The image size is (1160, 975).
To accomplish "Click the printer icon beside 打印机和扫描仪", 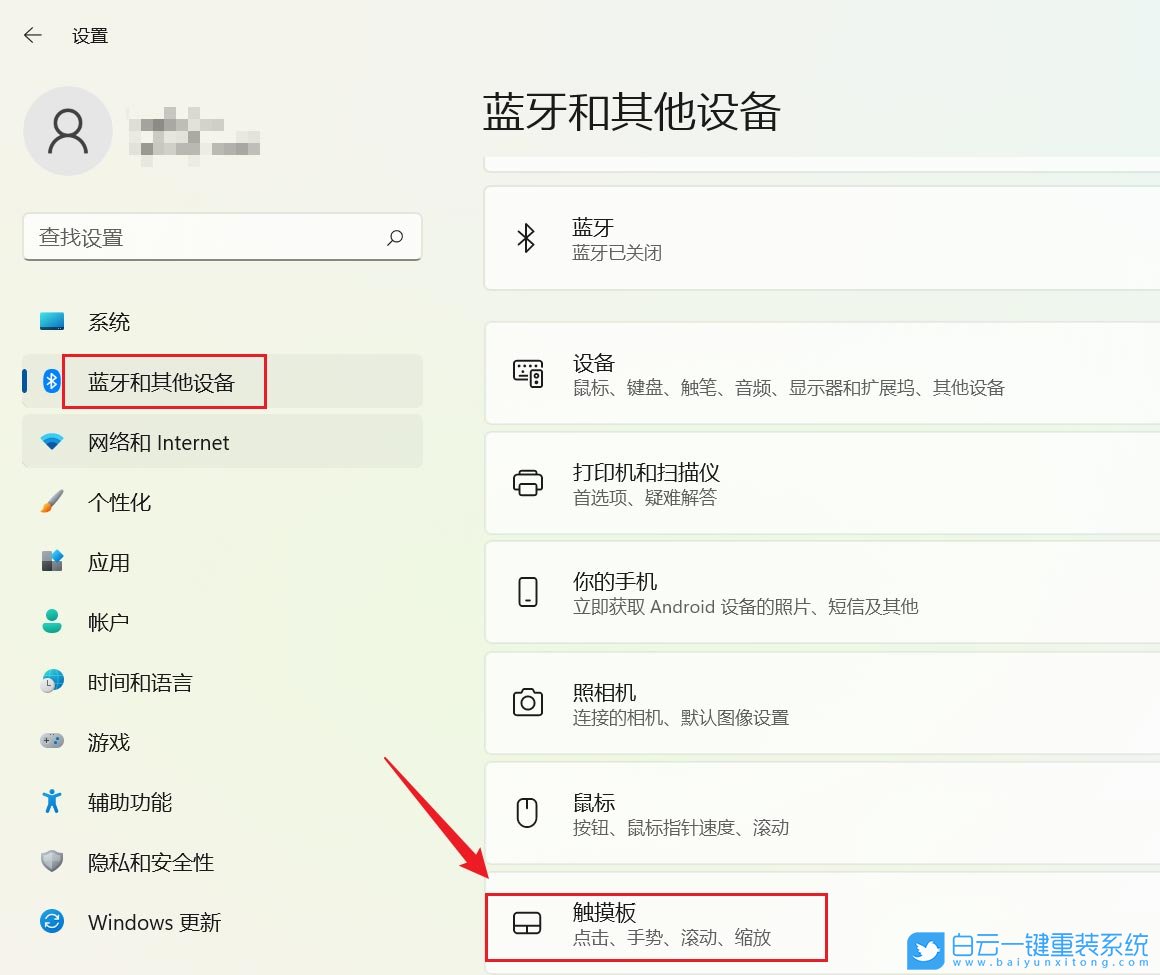I will coord(528,482).
